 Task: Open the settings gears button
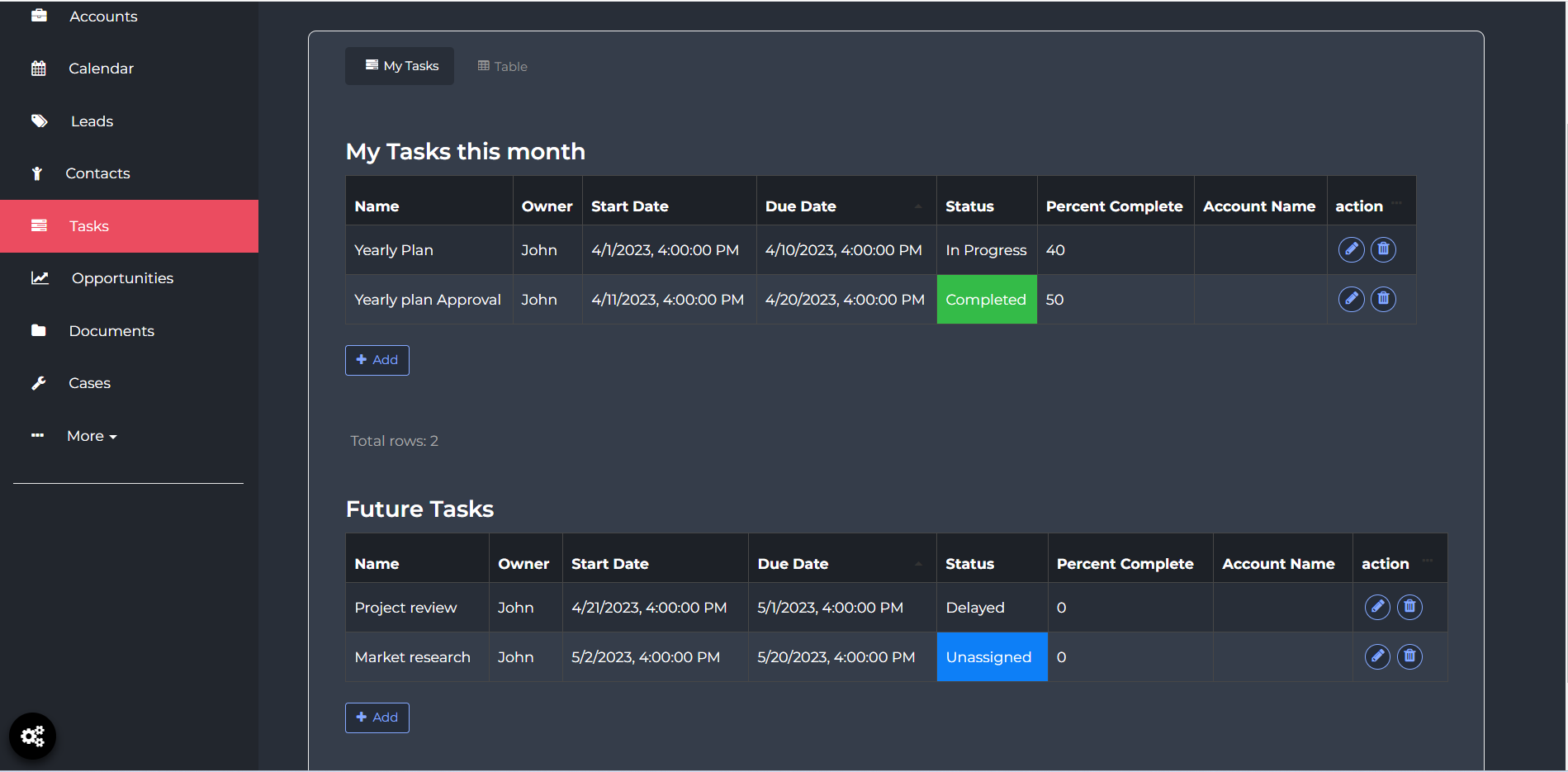click(32, 736)
